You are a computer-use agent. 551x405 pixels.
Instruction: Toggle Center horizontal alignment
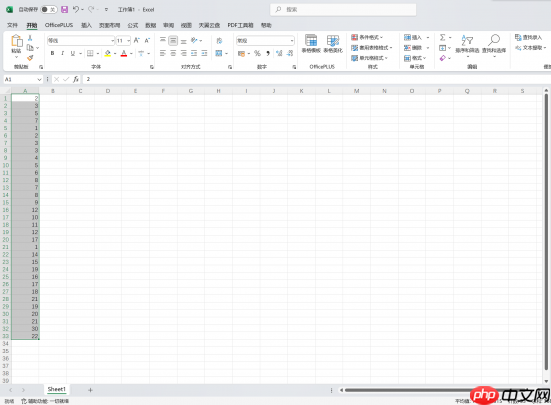(x=173, y=53)
